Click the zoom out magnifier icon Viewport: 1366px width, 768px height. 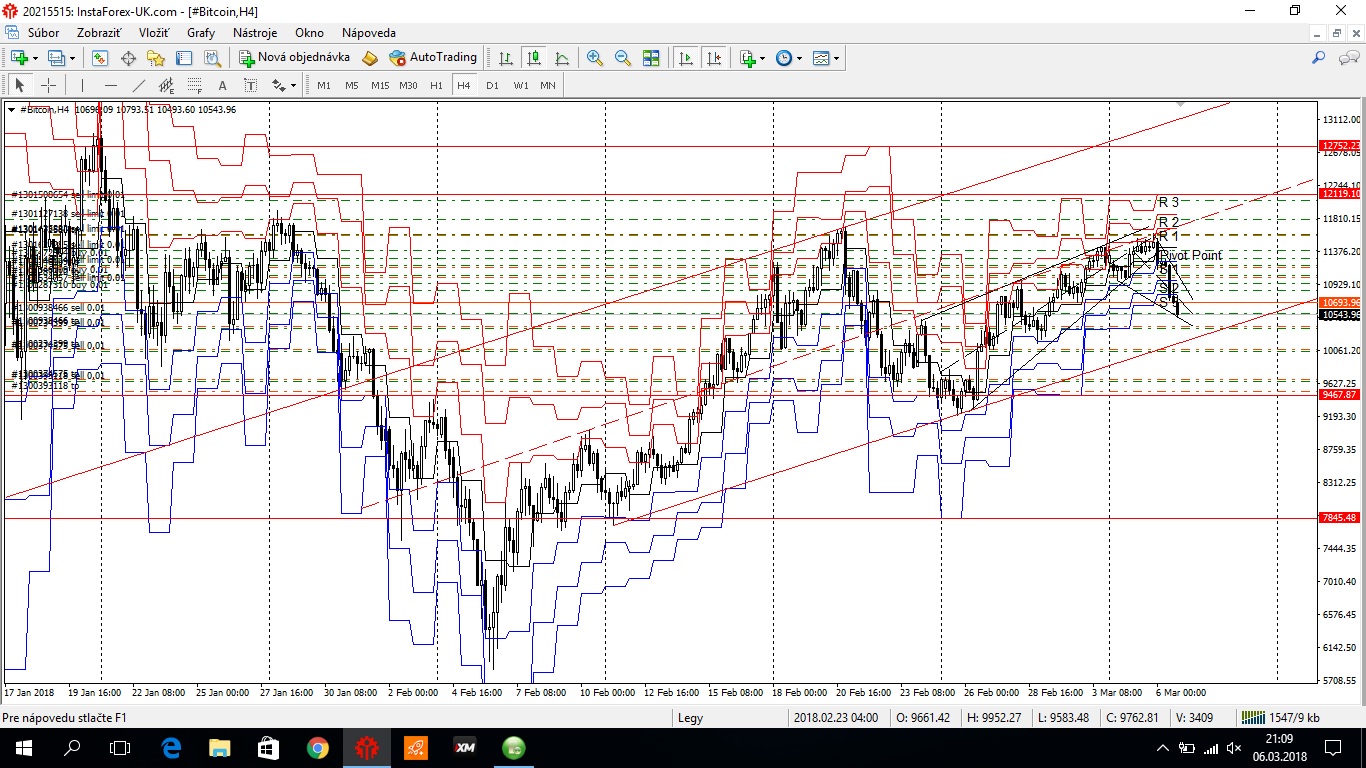coord(623,58)
